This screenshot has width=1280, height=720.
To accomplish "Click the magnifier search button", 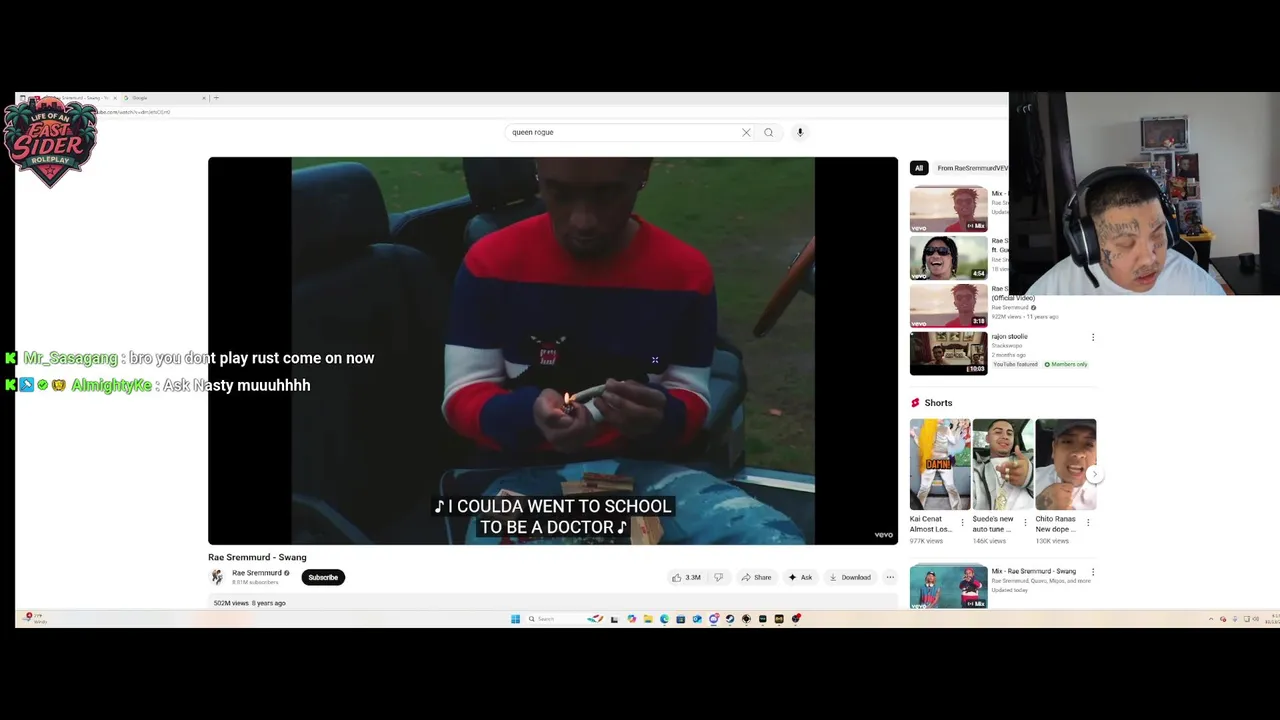I will 768,132.
